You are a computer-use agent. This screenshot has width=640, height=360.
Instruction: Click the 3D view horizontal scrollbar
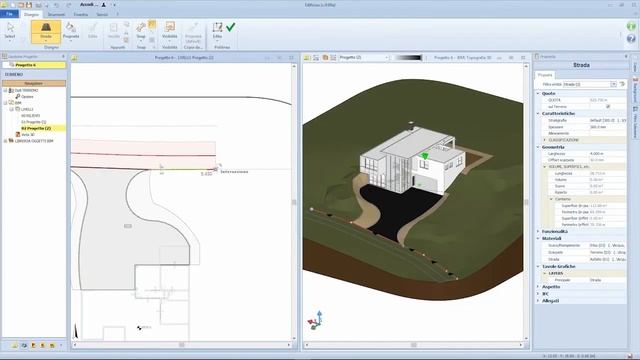click(413, 345)
